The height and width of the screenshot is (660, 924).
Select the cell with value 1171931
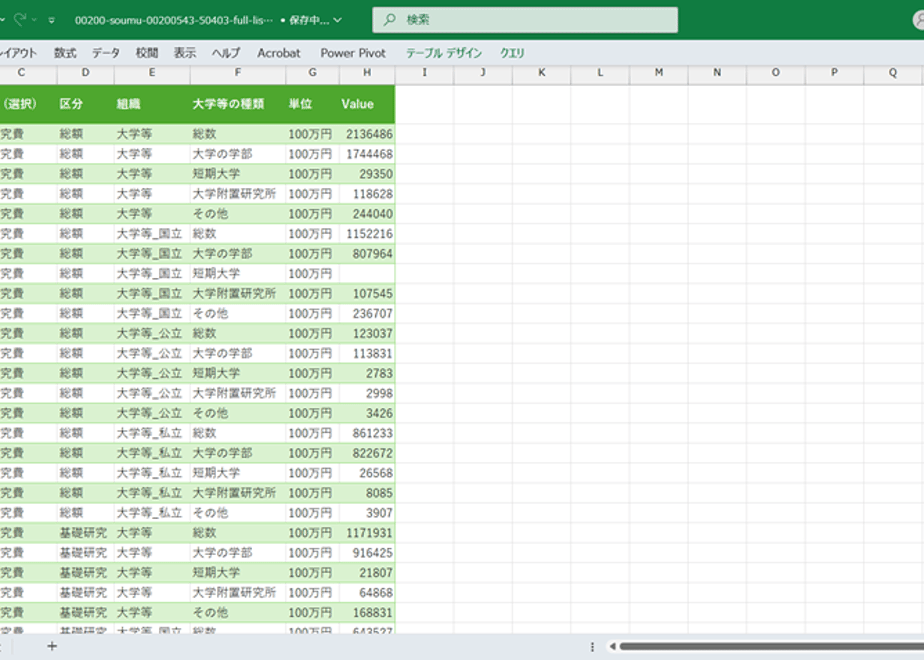[x=367, y=533]
